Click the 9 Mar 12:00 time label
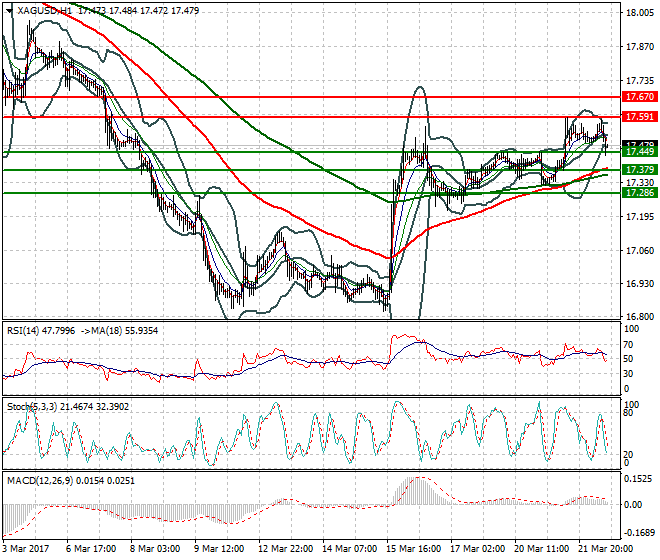The height and width of the screenshot is (560, 660). [x=219, y=549]
